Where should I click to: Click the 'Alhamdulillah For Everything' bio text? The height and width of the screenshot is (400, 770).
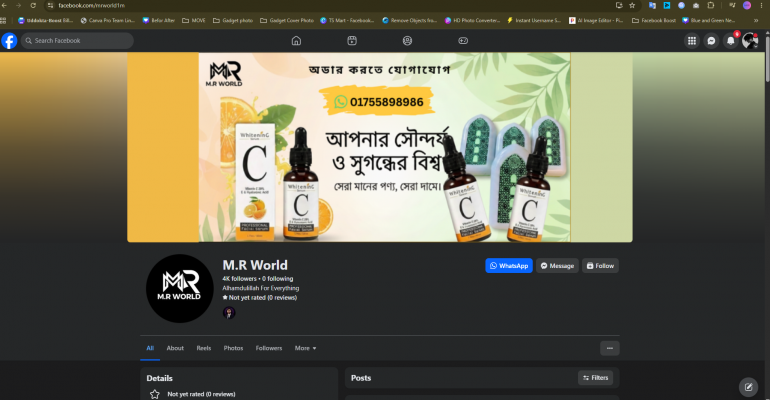[x=261, y=288]
